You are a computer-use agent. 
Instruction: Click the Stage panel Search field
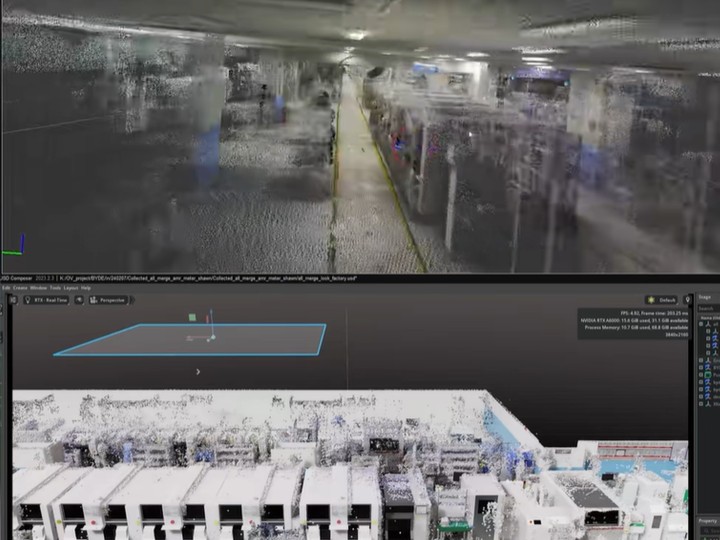pyautogui.click(x=709, y=308)
